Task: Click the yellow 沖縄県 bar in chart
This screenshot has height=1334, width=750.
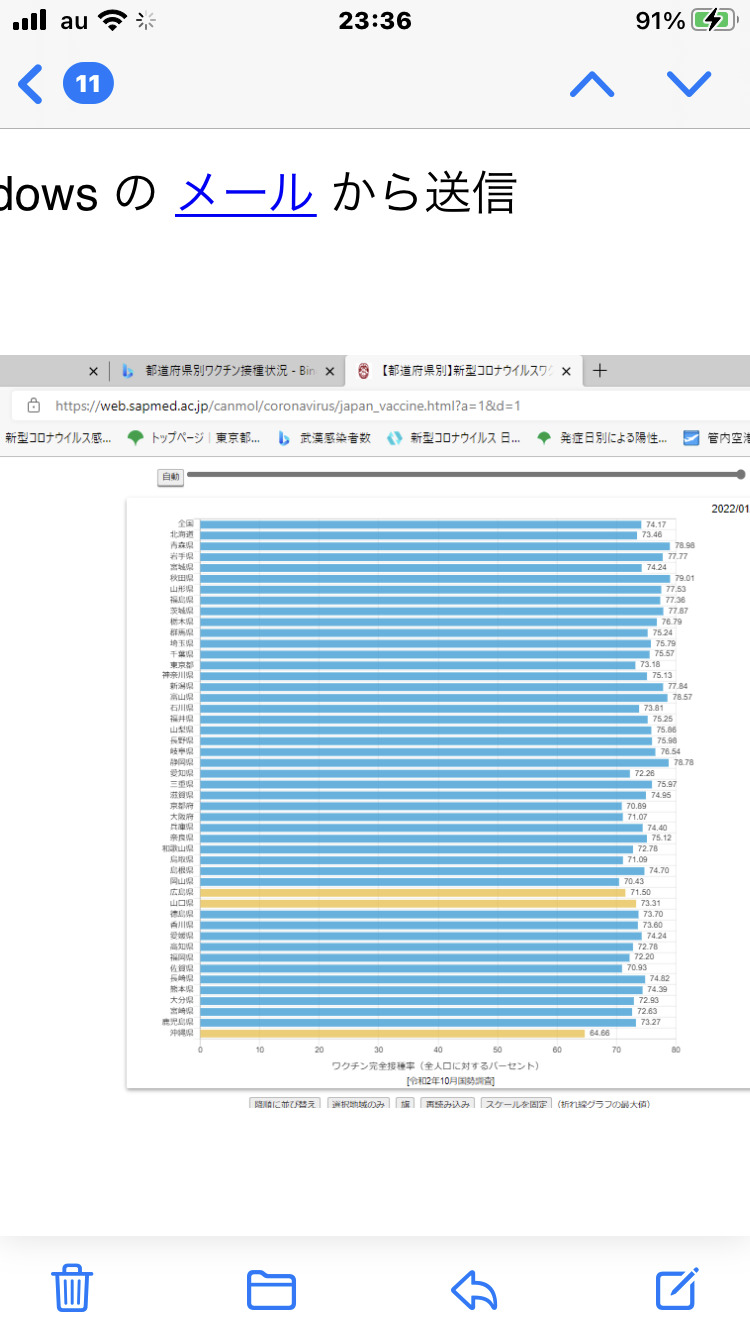Action: point(392,1033)
